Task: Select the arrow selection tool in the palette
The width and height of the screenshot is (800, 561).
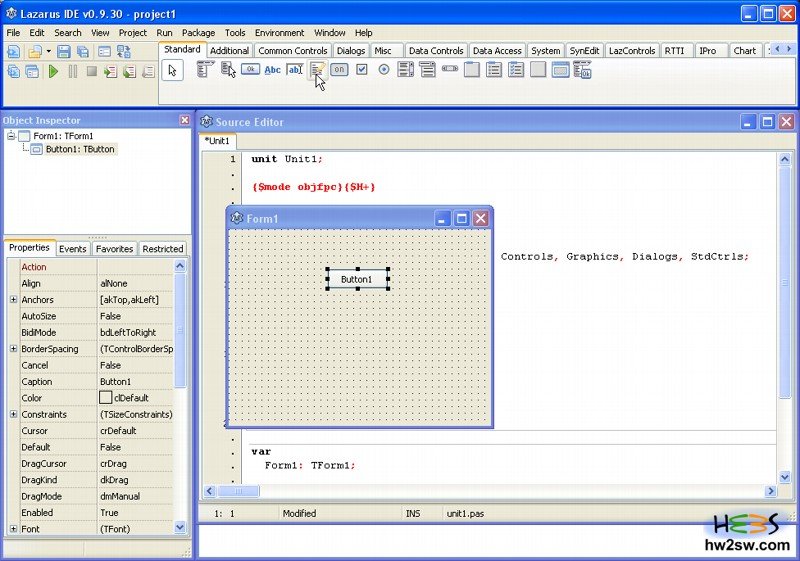Action: [172, 70]
